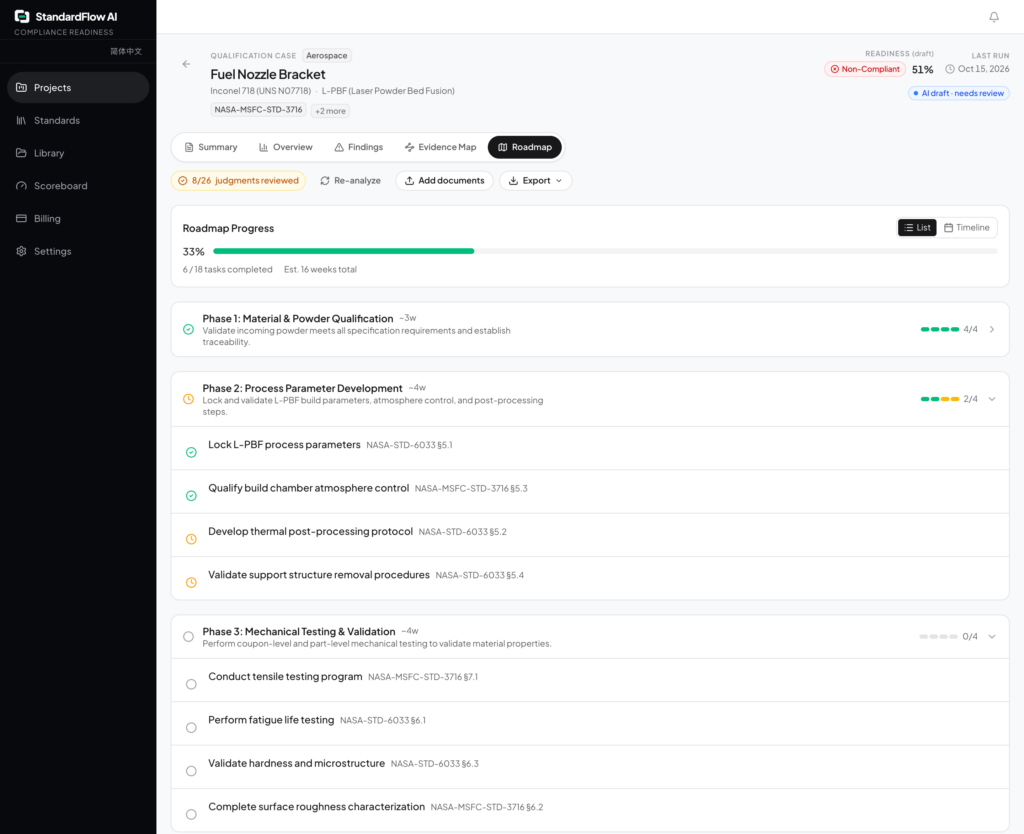The height and width of the screenshot is (834, 1024).
Task: Expand Phase 1 with its chevron
Action: point(991,329)
